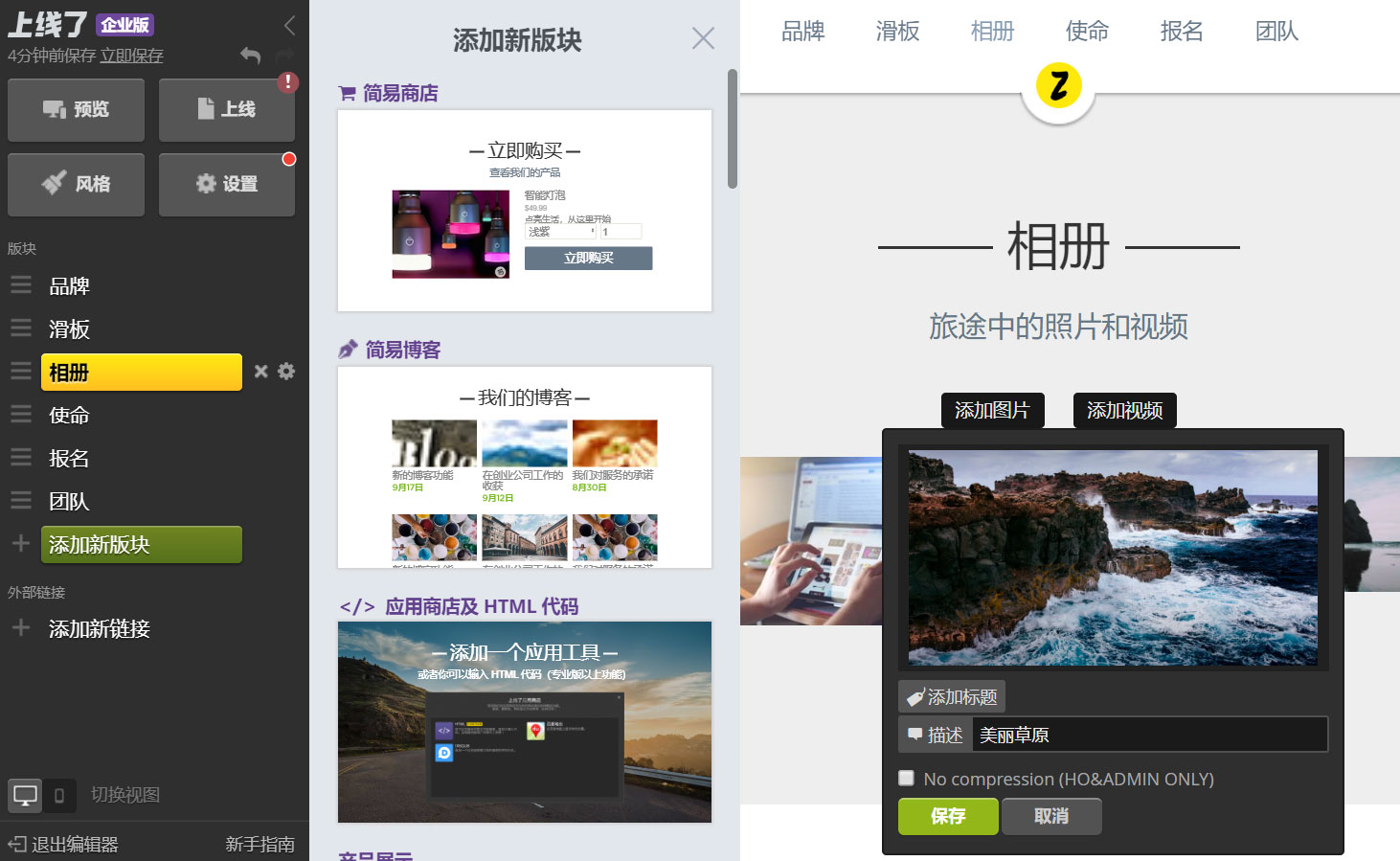This screenshot has height=861, width=1400.
Task: Click the 描述 input containing 美丽草原
Action: [1149, 735]
